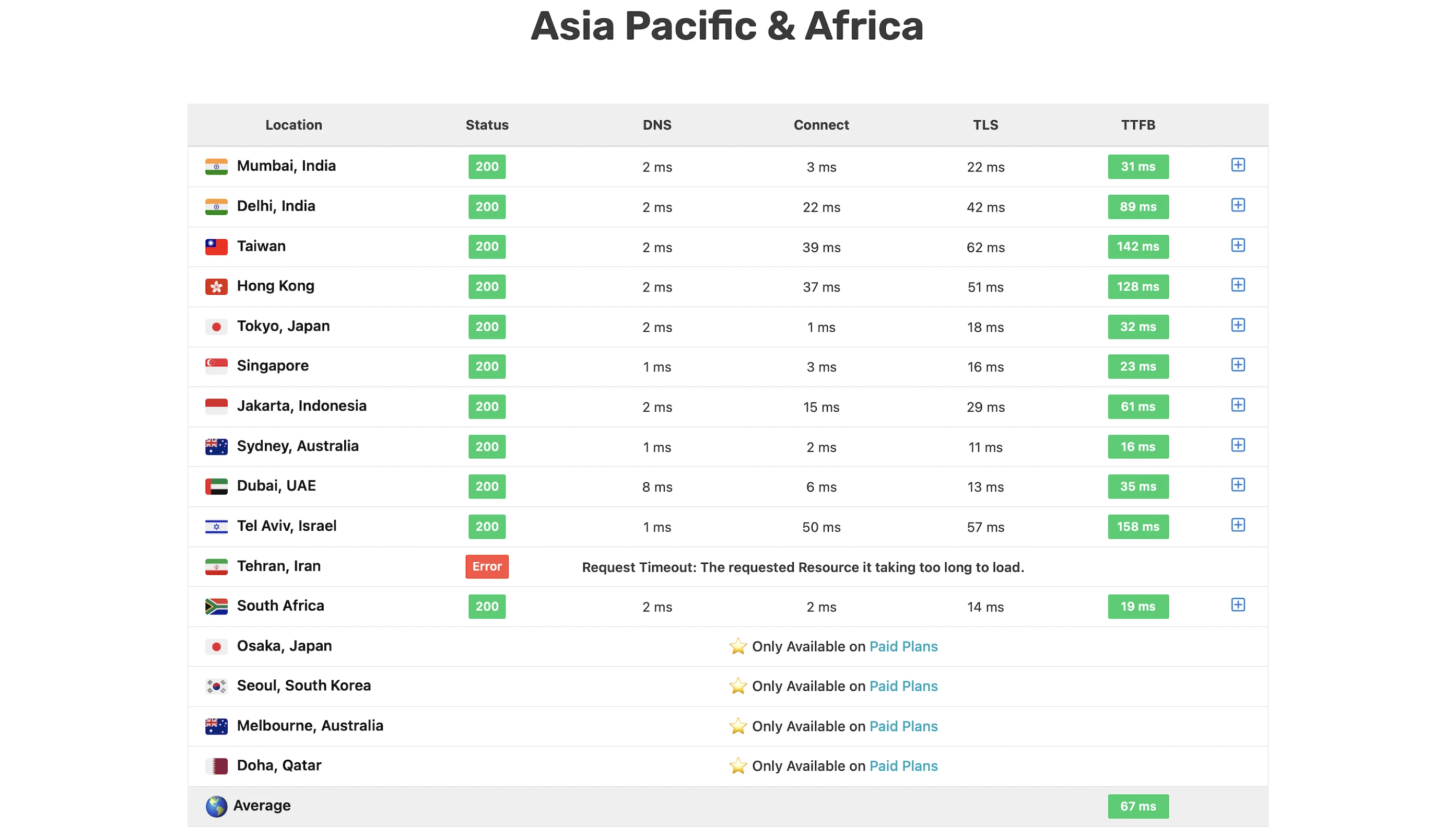Screen dimensions: 1456x837
Task: Expand the Mumbai, India row details
Action: 1237,165
